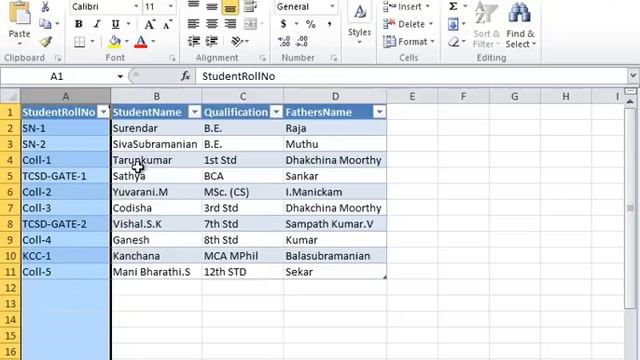Screen dimensions: 640x360
Task: Click Insert Function fx icon
Action: 186,76
